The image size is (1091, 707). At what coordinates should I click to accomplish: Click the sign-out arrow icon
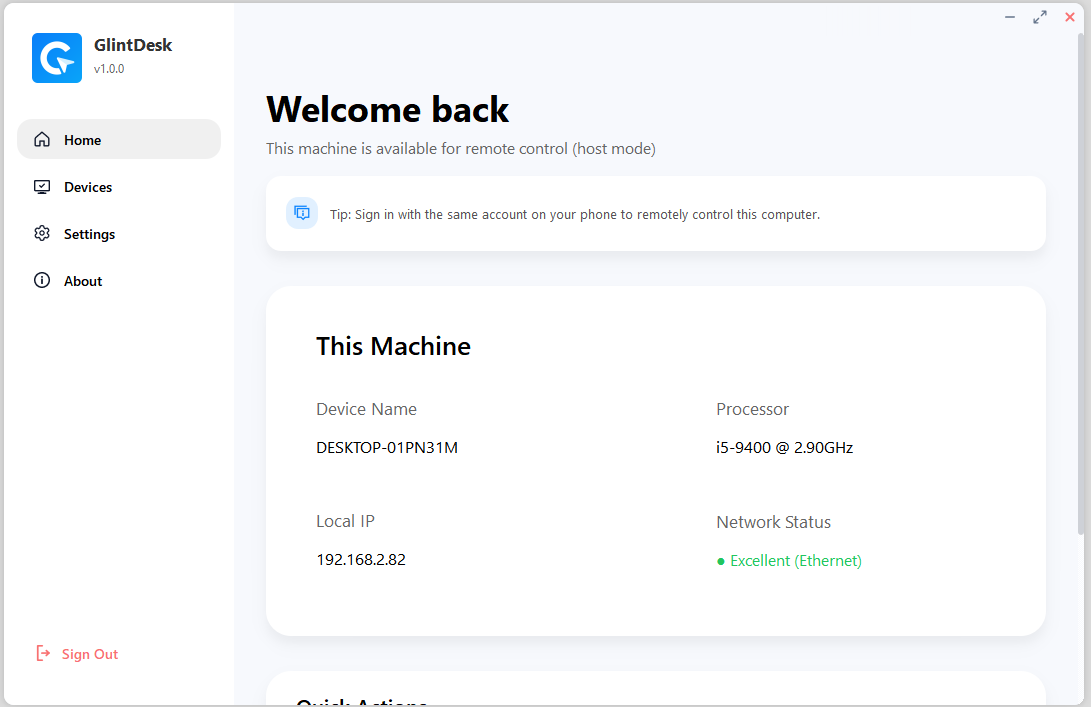(42, 653)
